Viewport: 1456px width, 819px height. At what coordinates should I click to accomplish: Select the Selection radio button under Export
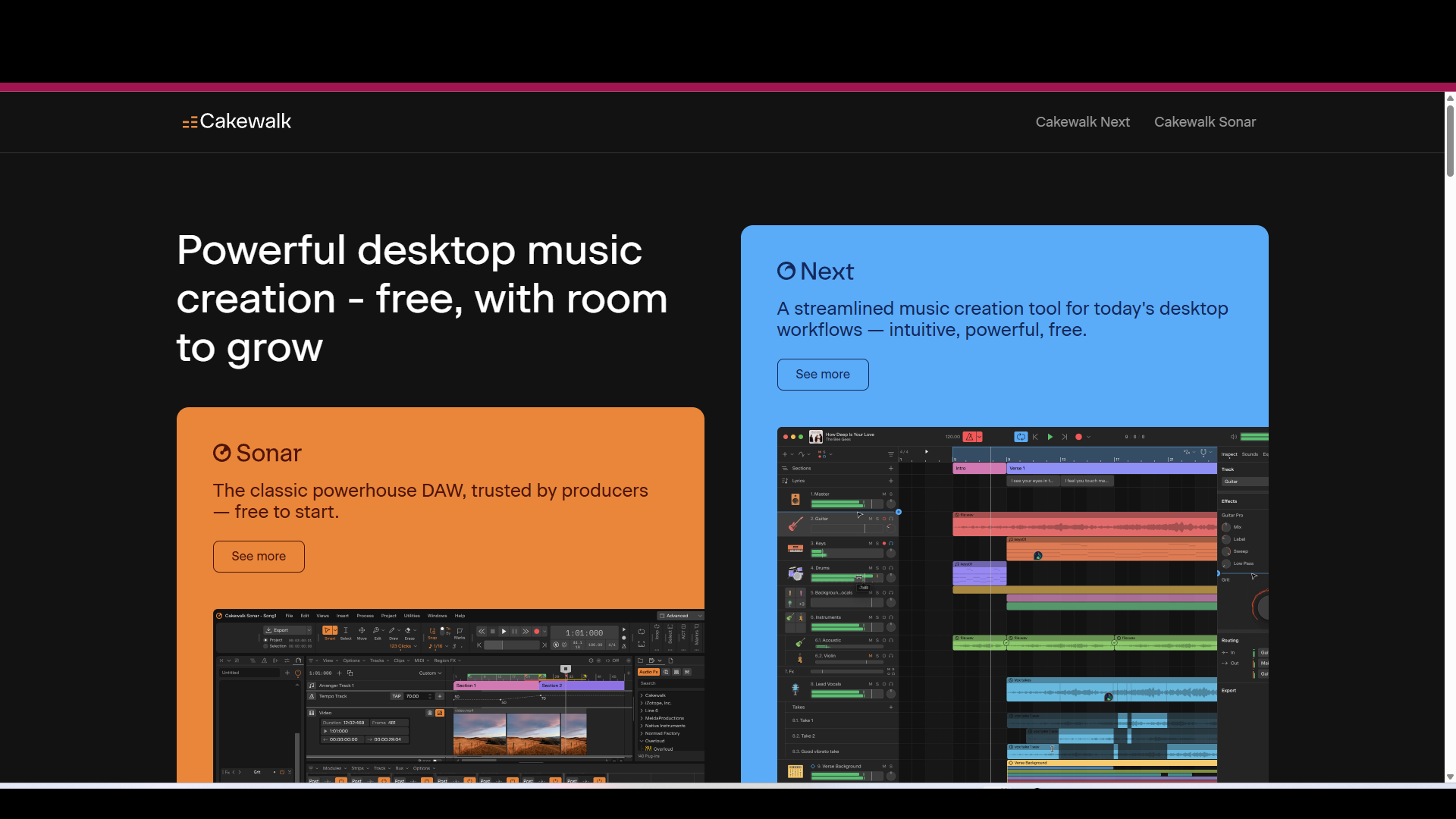pos(265,646)
